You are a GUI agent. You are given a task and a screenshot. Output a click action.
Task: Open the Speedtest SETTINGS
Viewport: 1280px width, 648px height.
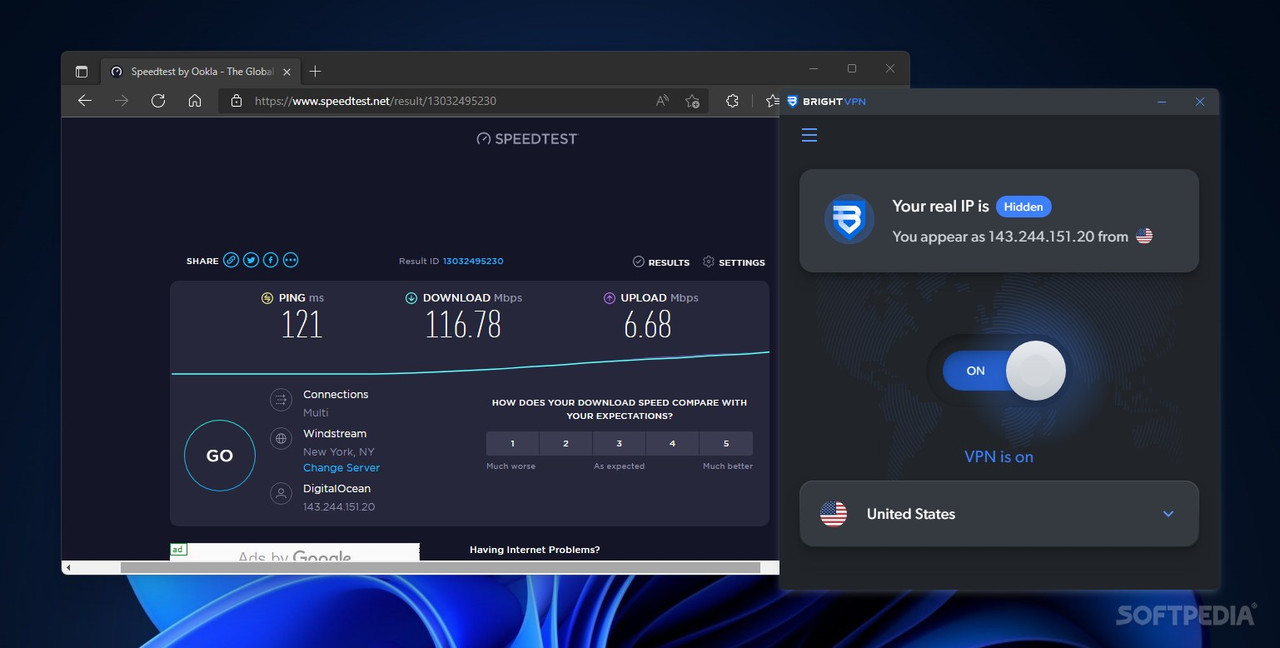734,262
